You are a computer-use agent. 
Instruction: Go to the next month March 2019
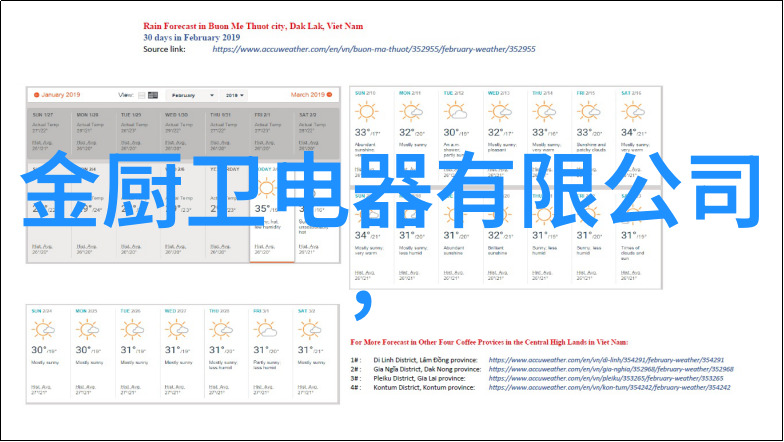tap(312, 94)
